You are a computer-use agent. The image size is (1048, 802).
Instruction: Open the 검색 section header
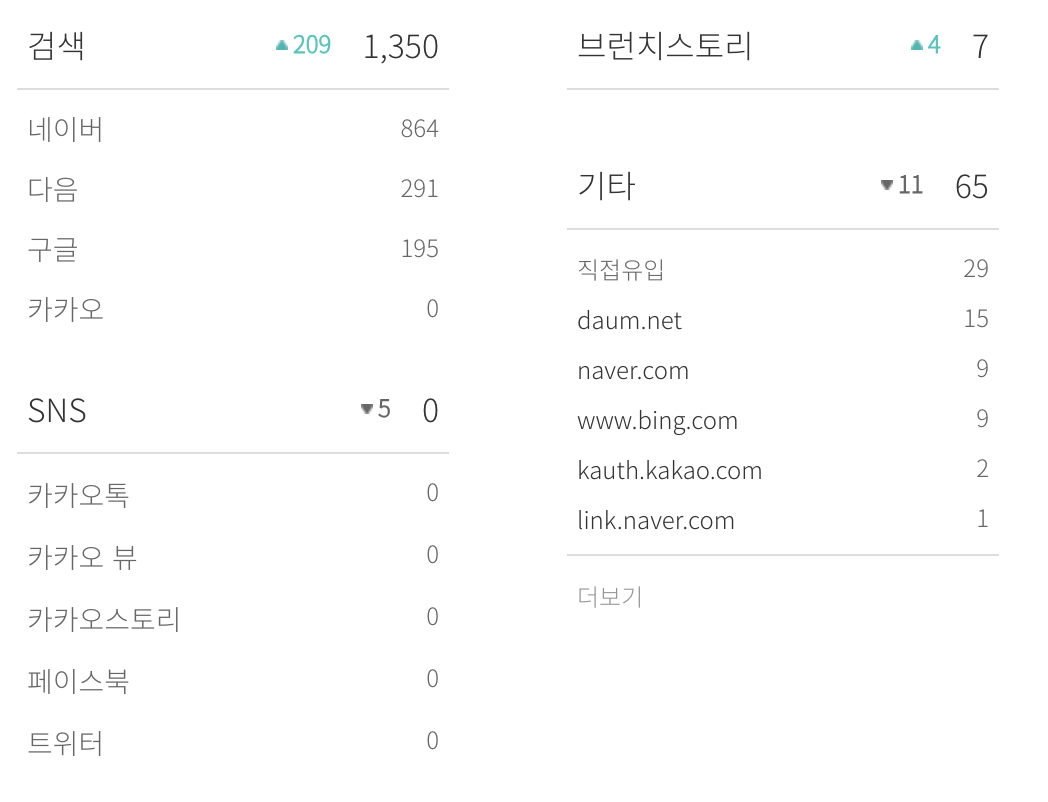(233, 46)
